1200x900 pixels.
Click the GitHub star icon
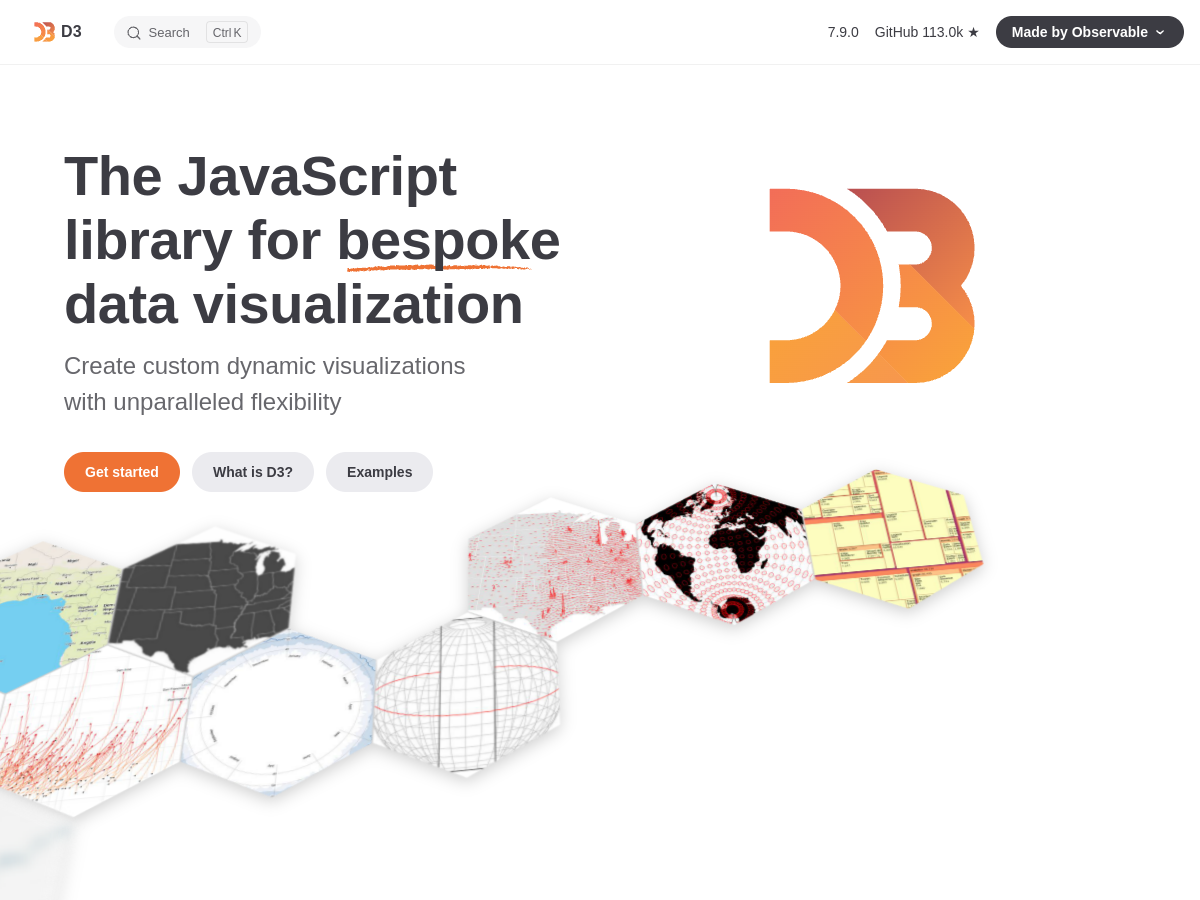coord(973,32)
